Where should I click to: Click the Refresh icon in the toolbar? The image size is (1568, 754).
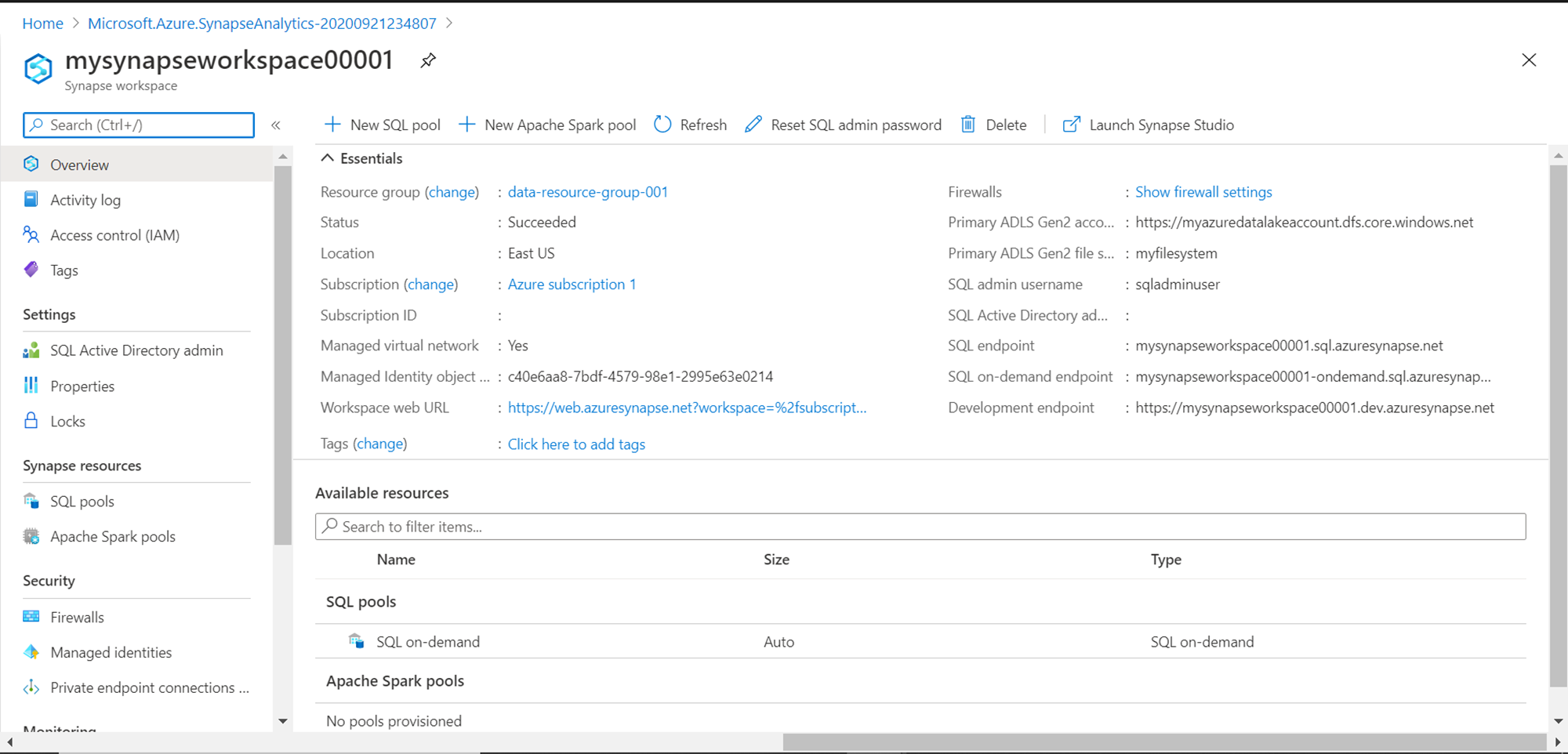tap(662, 125)
